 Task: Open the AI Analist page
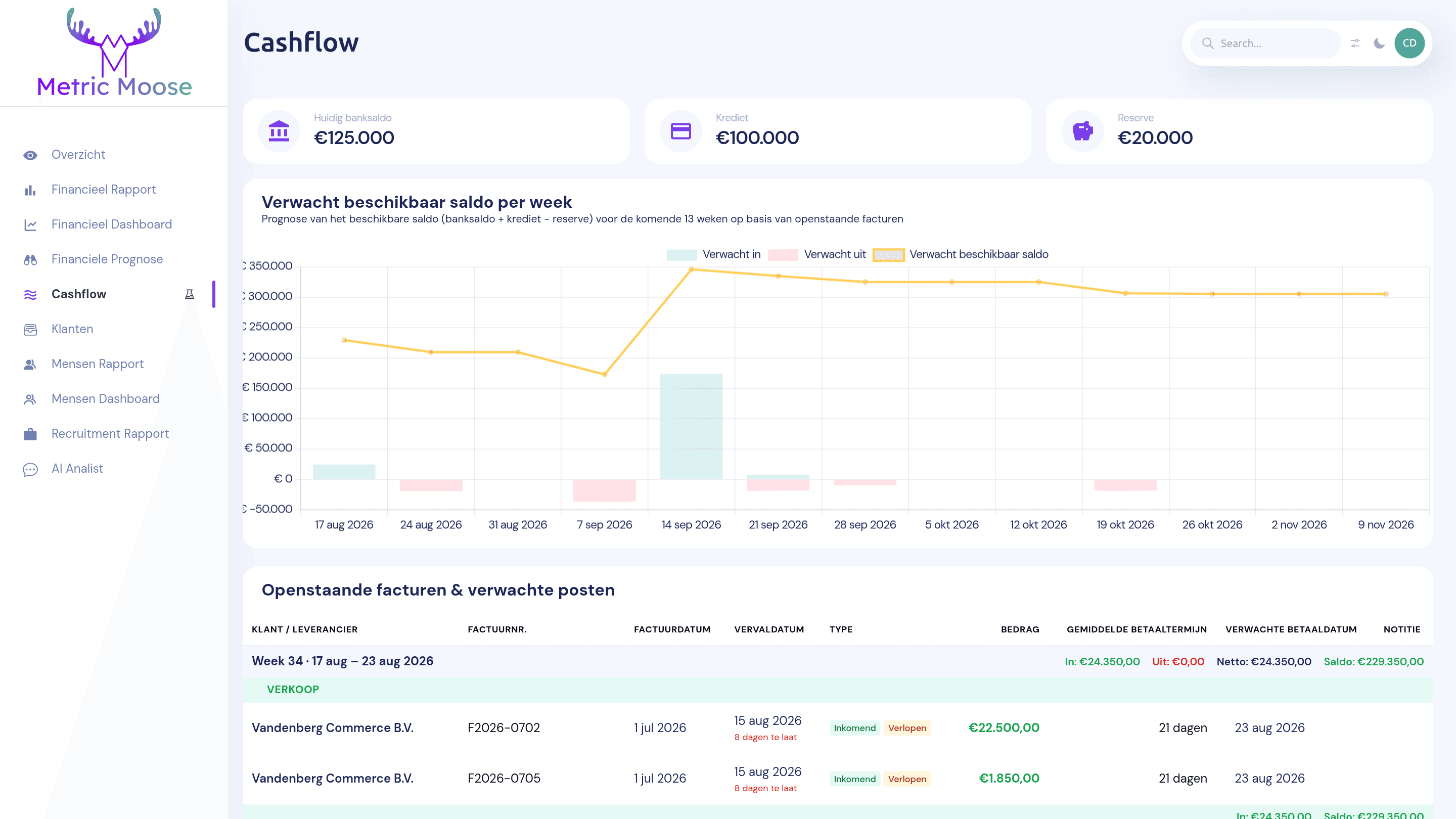pyautogui.click(x=77, y=469)
